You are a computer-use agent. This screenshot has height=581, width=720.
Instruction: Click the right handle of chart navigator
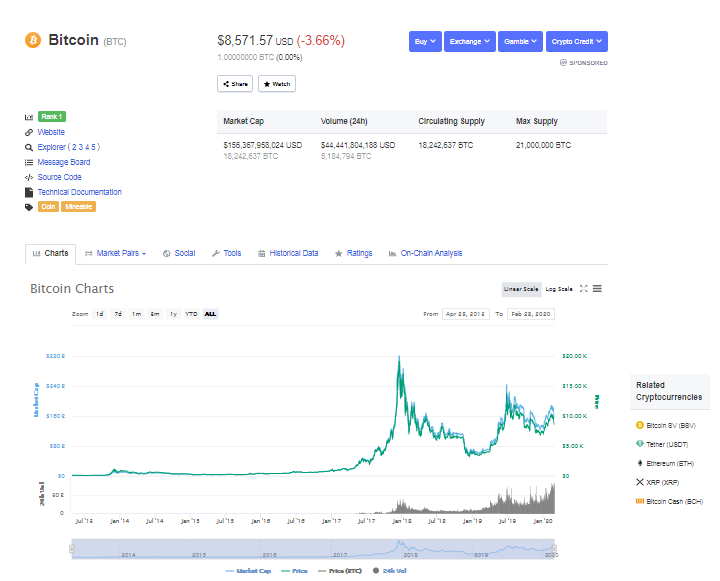pos(554,549)
